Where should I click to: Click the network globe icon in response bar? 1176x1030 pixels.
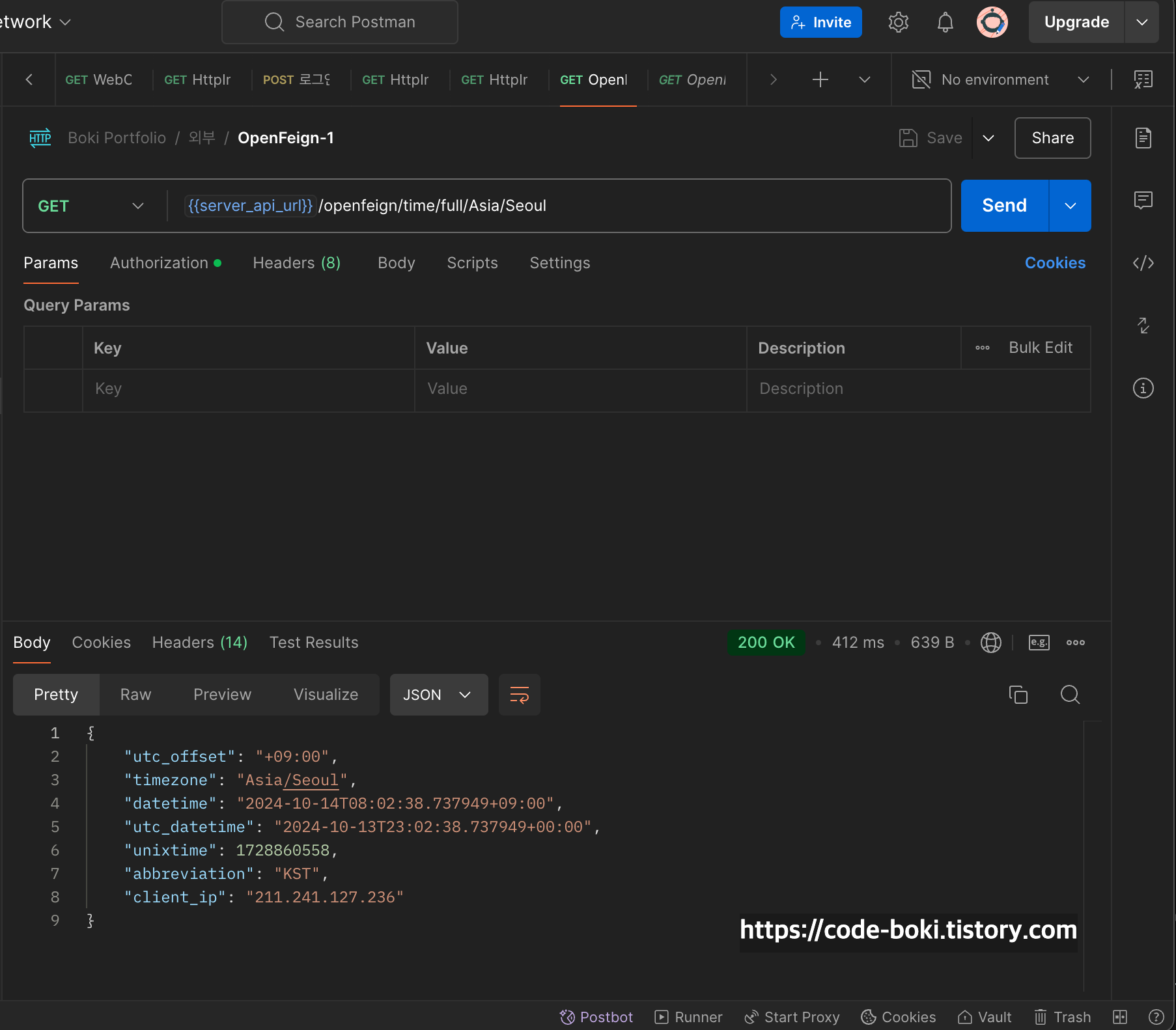[x=990, y=643]
